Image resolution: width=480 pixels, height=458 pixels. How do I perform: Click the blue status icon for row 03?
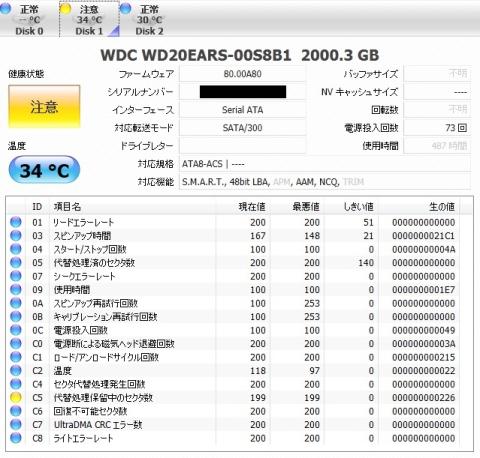16,236
